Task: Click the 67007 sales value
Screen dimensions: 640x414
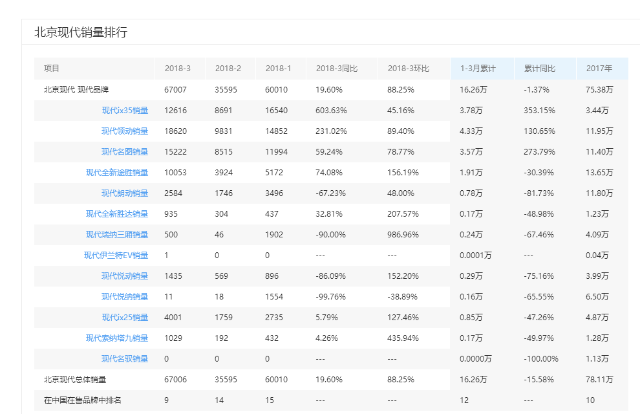Action: (x=176, y=89)
